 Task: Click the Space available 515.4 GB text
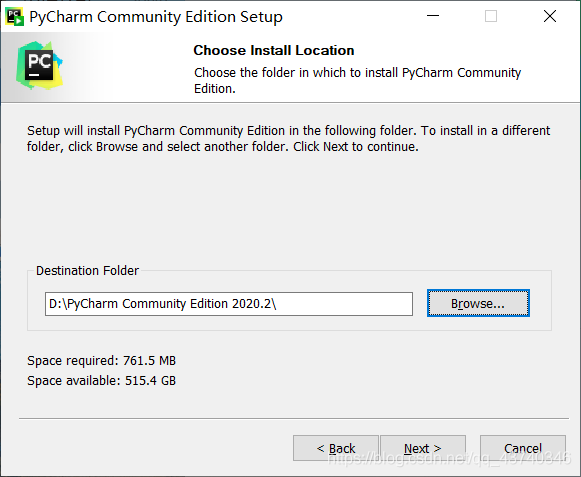[102, 381]
